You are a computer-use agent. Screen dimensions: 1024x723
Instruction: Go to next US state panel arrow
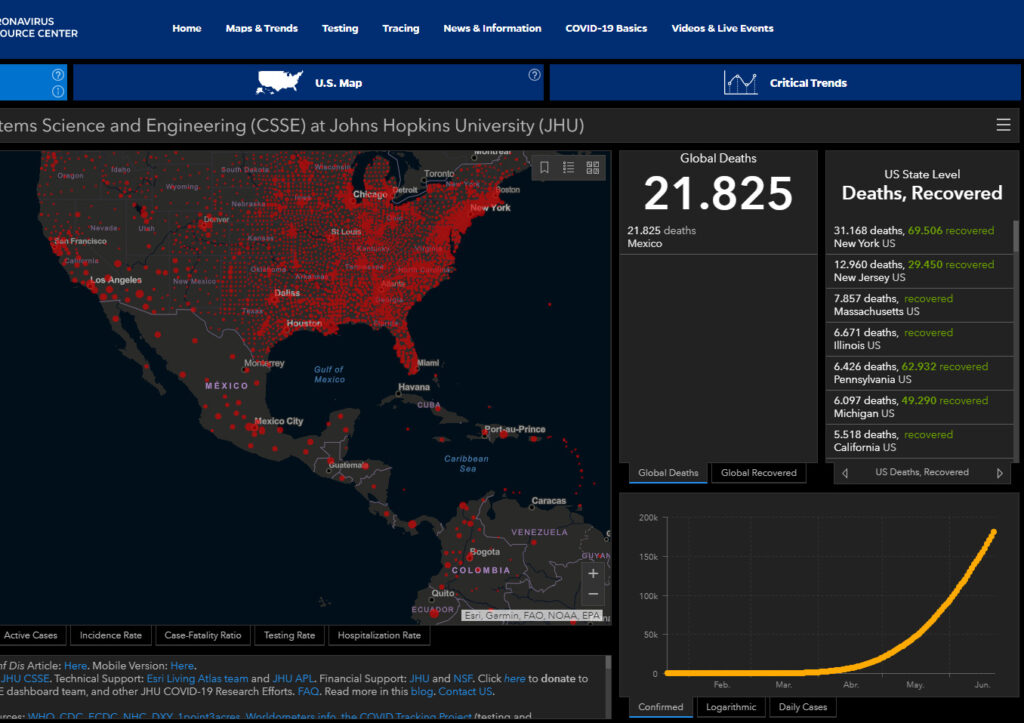pyautogui.click(x=1000, y=473)
